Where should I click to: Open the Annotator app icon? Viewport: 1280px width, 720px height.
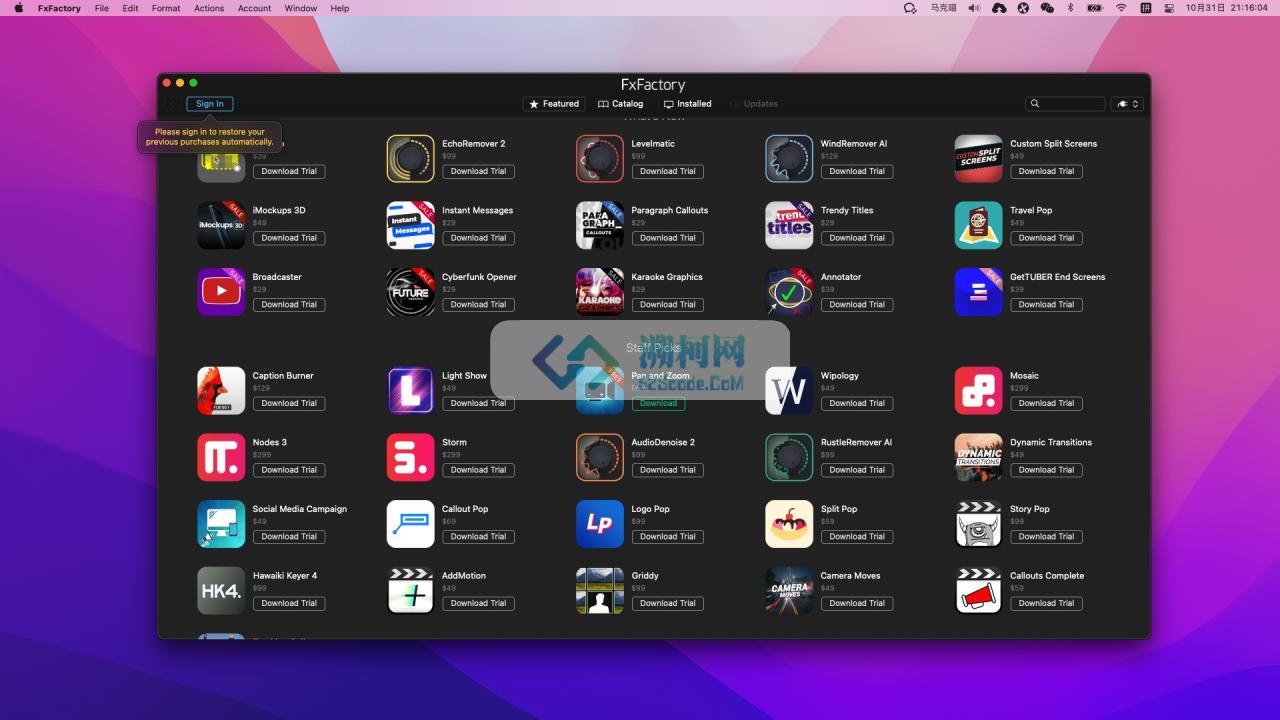click(789, 291)
